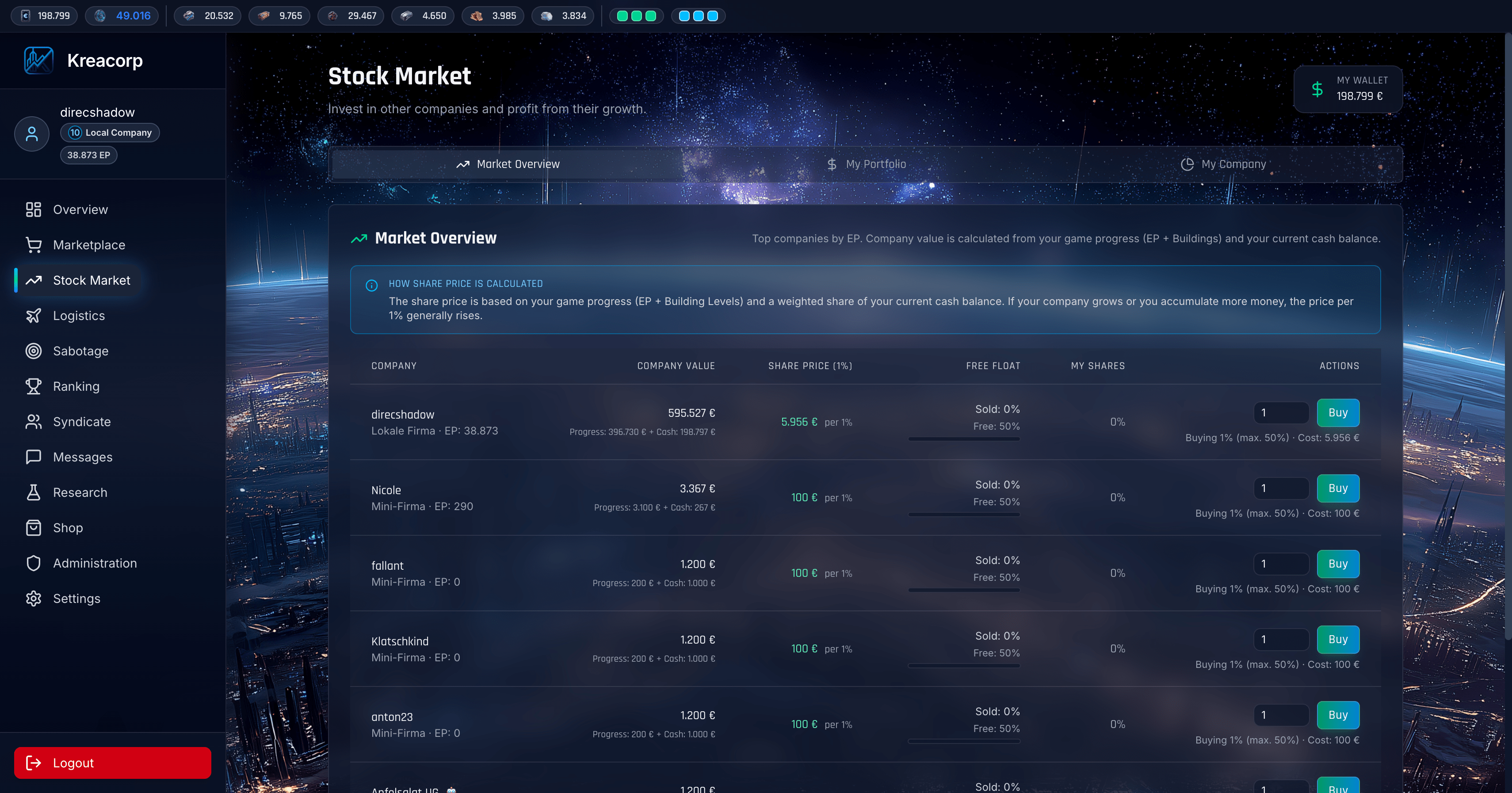This screenshot has width=1512, height=793.
Task: Click the user avatar icon
Action: click(32, 134)
